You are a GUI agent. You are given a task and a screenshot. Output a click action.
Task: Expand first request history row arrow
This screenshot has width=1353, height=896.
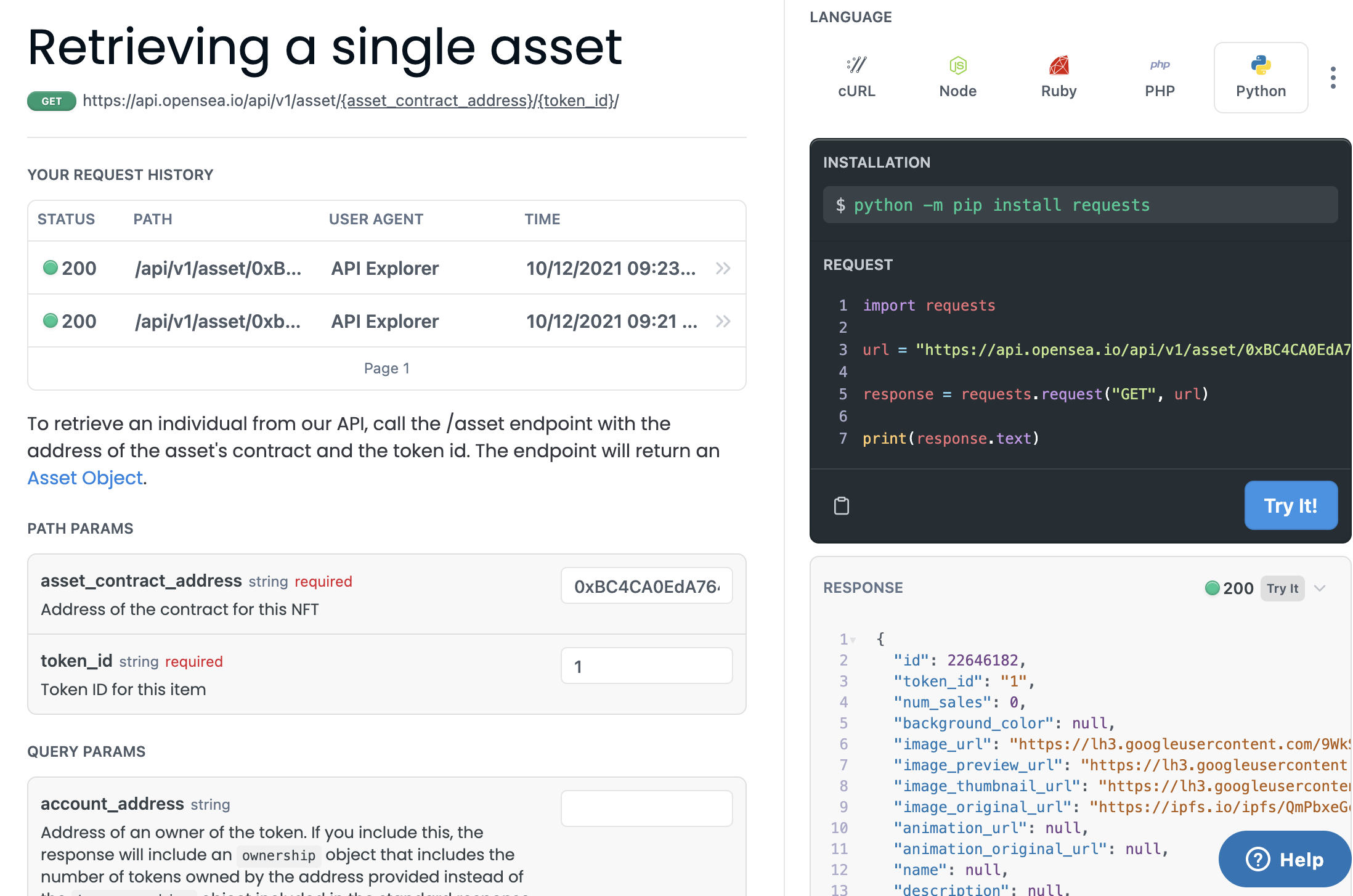[723, 268]
